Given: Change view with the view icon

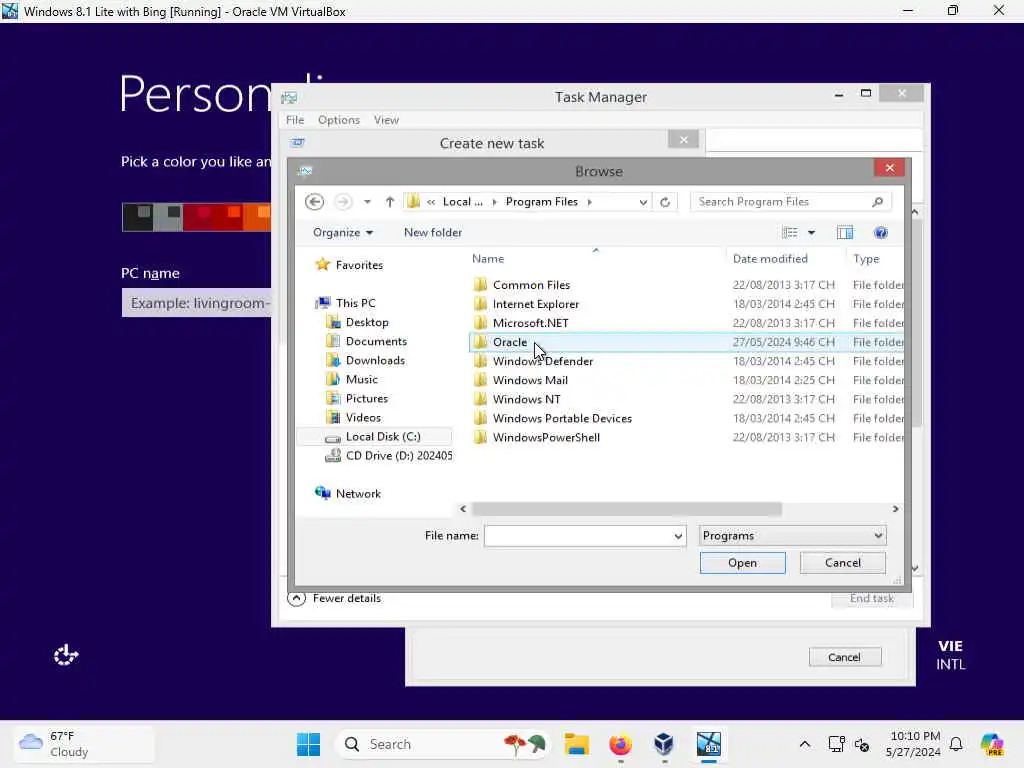Looking at the screenshot, I should pyautogui.click(x=790, y=232).
